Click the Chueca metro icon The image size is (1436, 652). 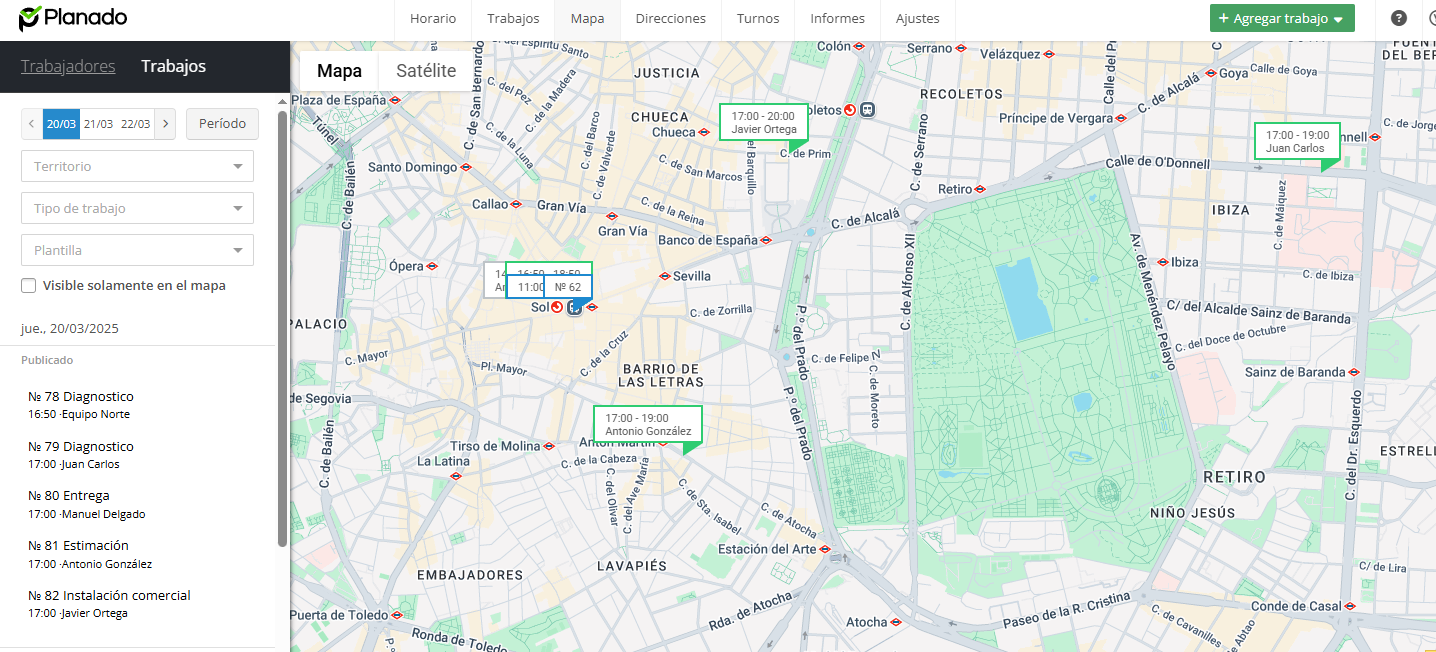[x=703, y=132]
